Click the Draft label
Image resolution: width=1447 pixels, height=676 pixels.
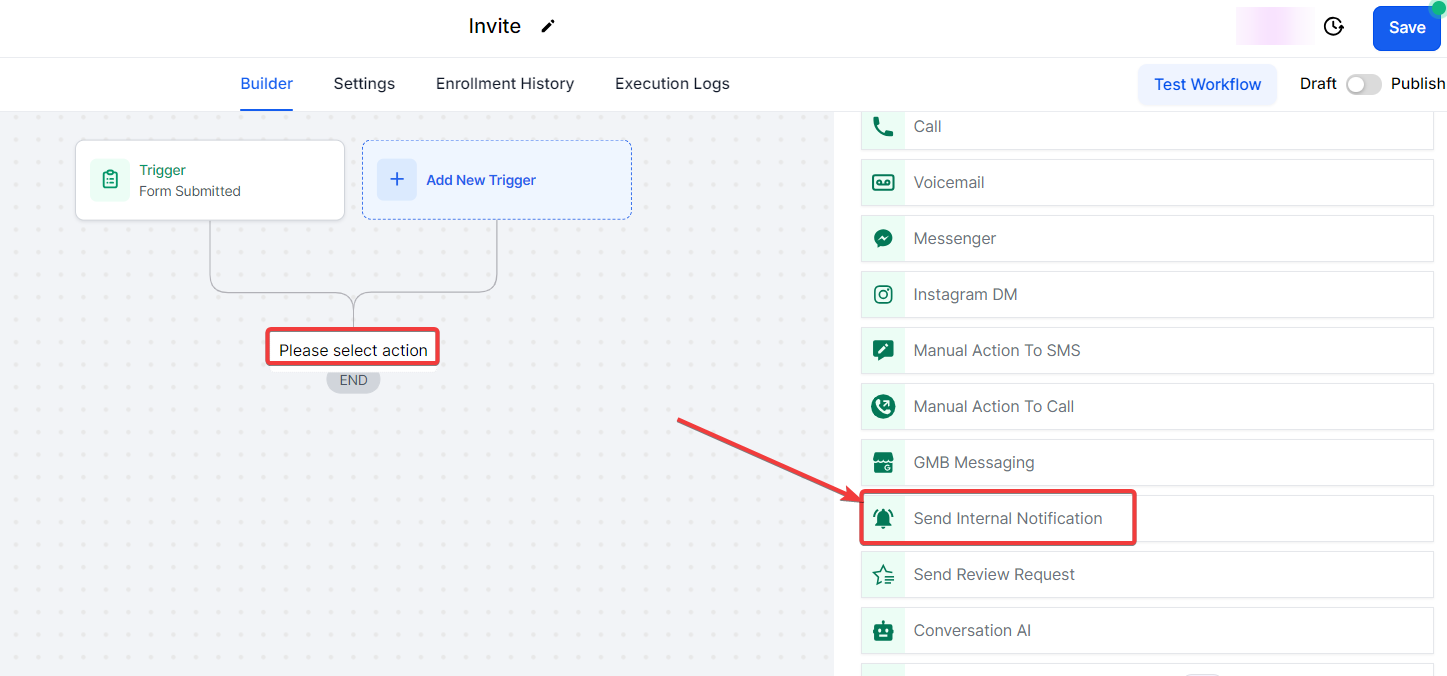(1318, 84)
